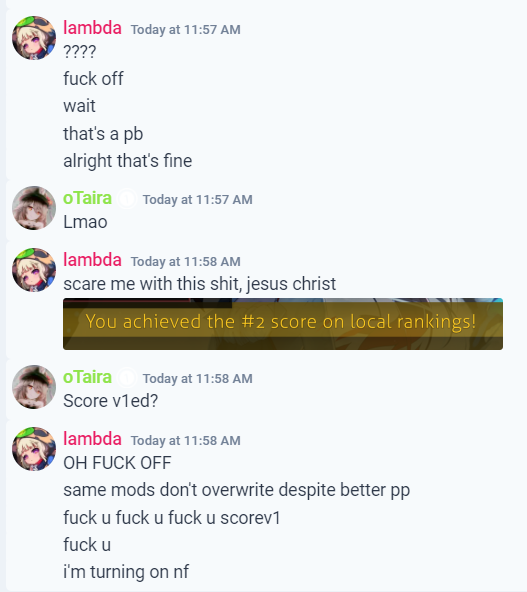Image resolution: width=527 pixels, height=592 pixels.
Task: Open the local rankings screenshot attachment
Action: (283, 324)
